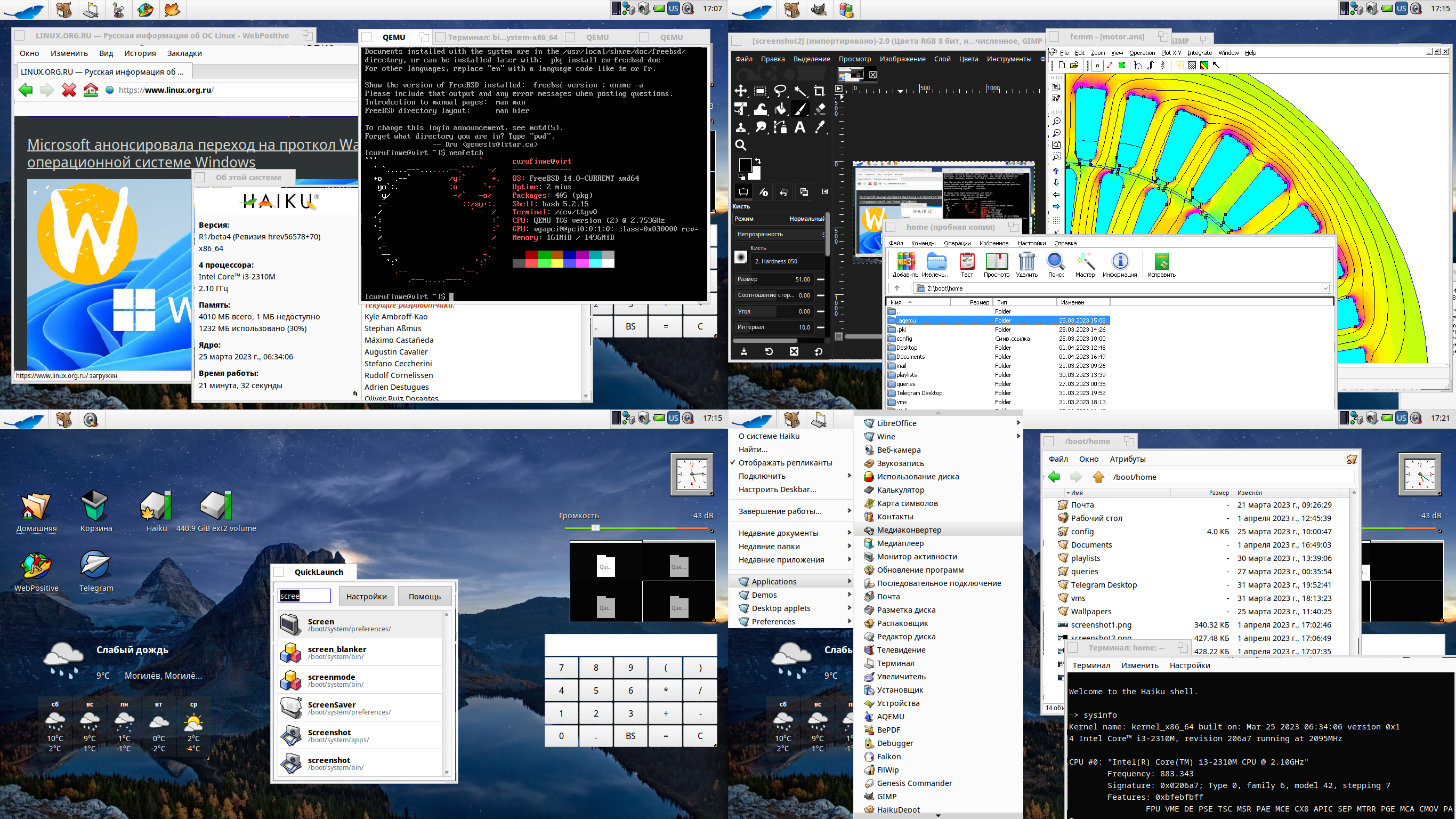Screen dimensions: 1456x819
Task: Choose the Fuzzy Select wand in GIMP
Action: [x=800, y=91]
